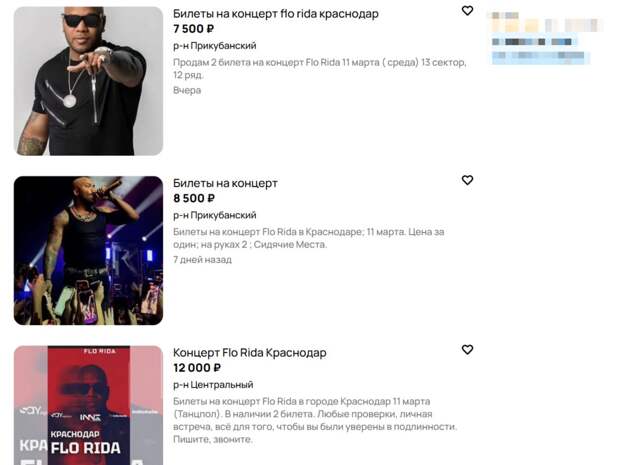Image resolution: width=620 pixels, height=465 pixels.
Task: Open 'Концерт Flo Rida Краснодар' listing title
Action: click(x=250, y=353)
